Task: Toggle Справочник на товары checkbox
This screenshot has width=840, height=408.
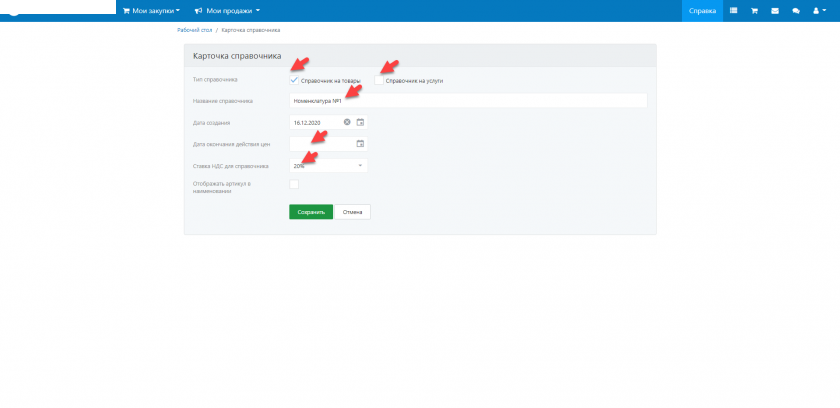Action: point(294,80)
